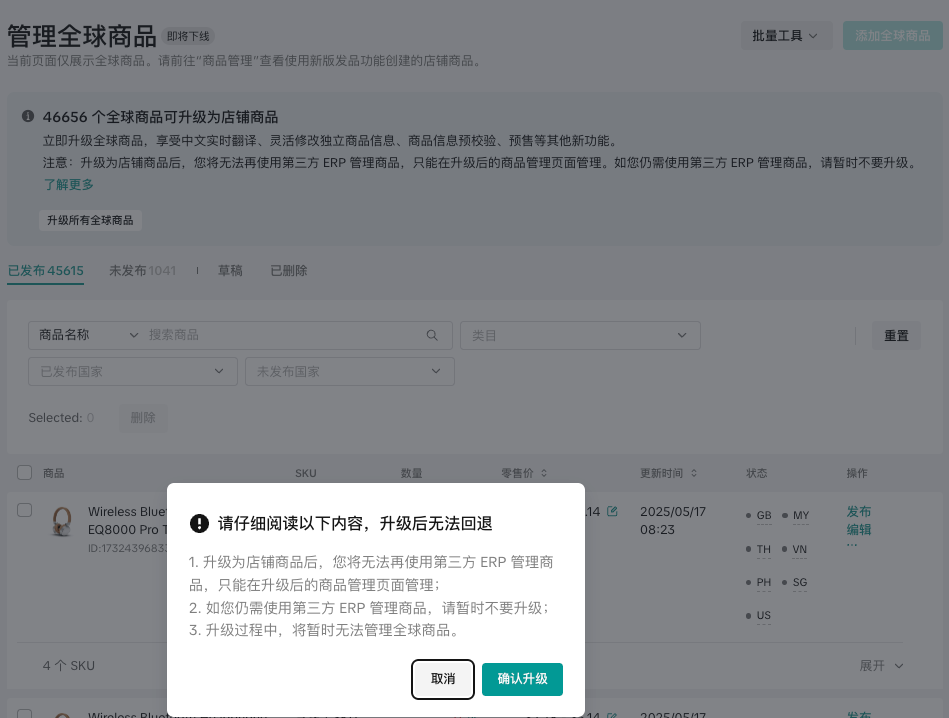Click the search magnifier icon

432,335
